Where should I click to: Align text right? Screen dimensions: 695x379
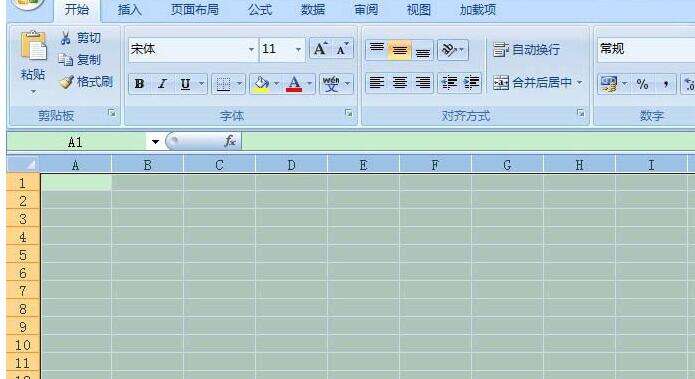coord(423,83)
